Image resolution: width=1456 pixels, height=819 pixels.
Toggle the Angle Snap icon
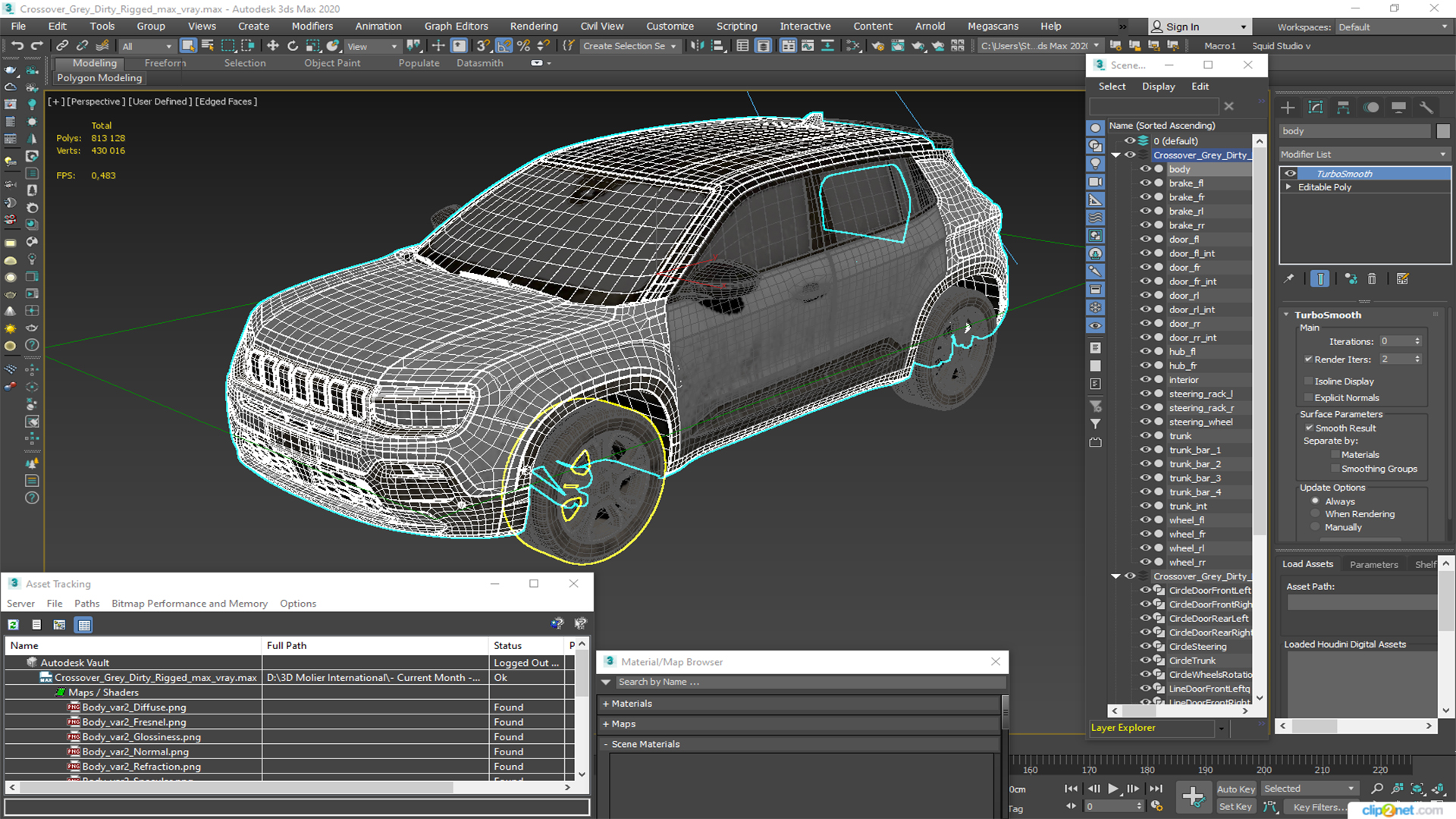coord(504,46)
